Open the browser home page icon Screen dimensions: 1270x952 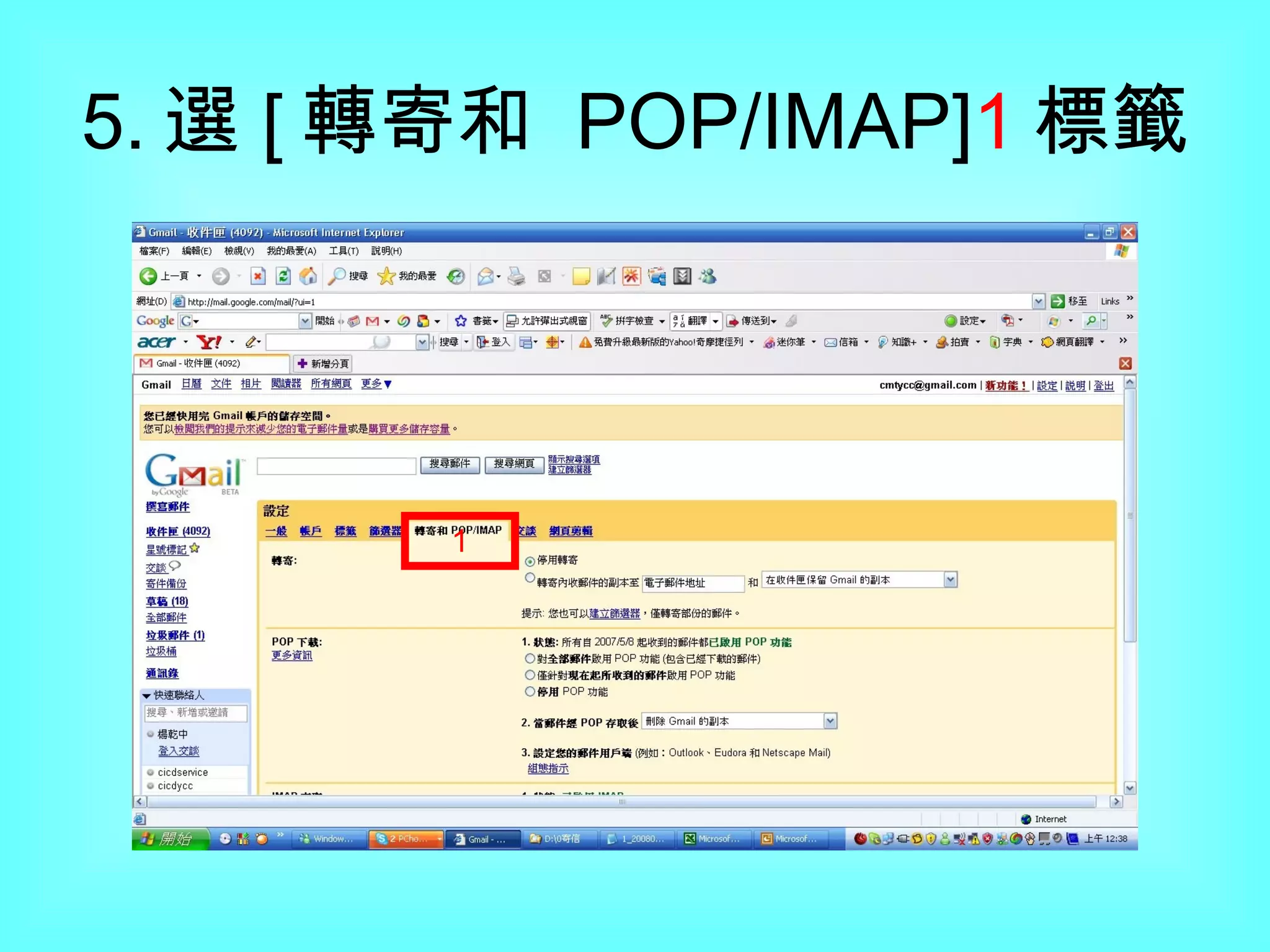(x=308, y=276)
